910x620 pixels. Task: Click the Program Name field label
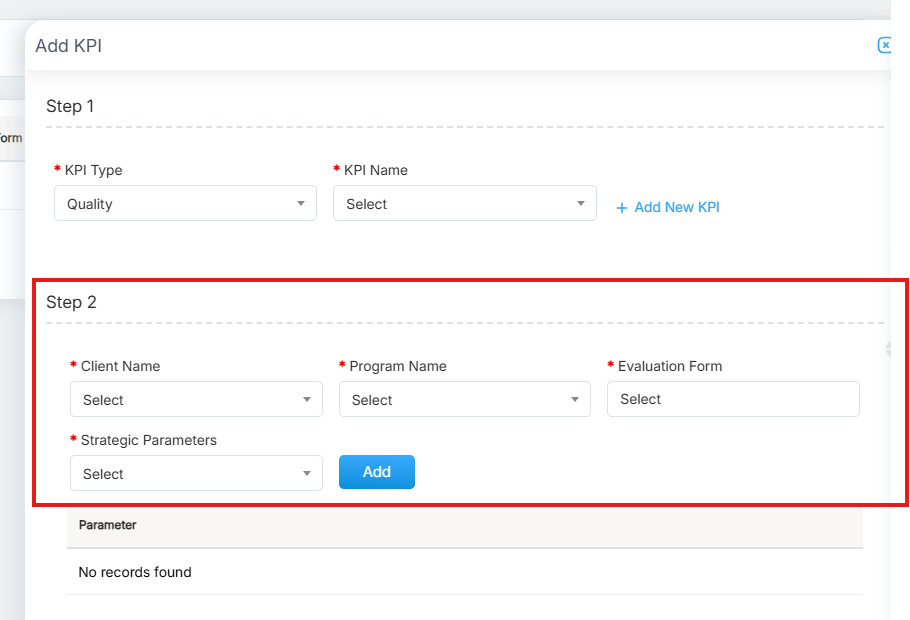397,366
